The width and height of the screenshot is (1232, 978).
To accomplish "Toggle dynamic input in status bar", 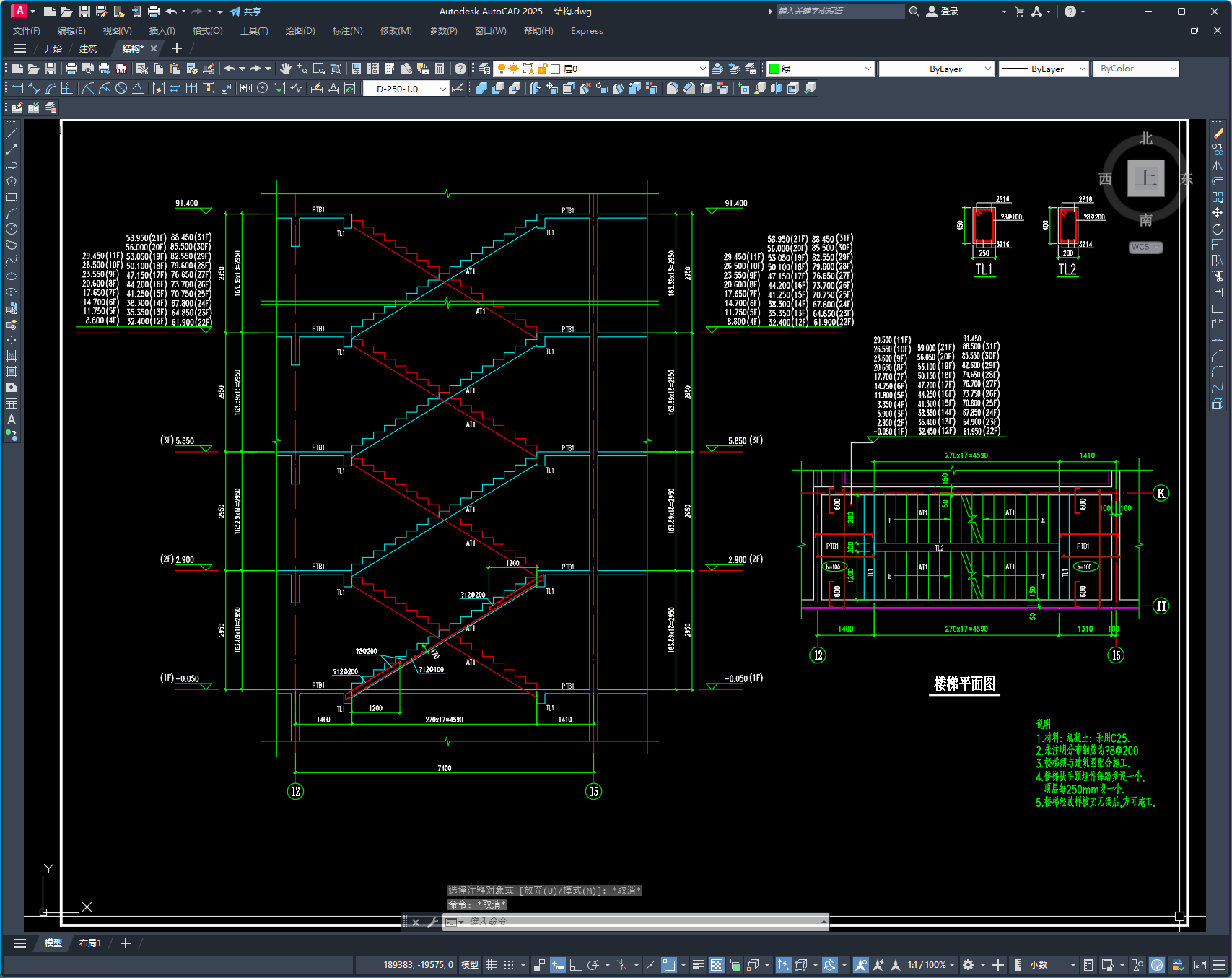I will coord(557,965).
